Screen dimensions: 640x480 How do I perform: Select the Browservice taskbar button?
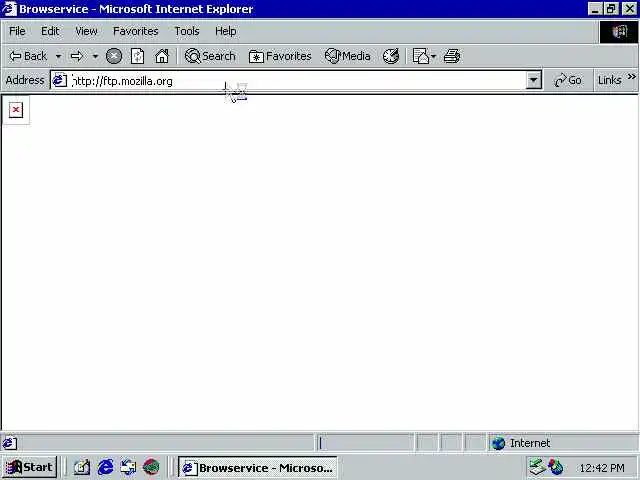(258, 467)
